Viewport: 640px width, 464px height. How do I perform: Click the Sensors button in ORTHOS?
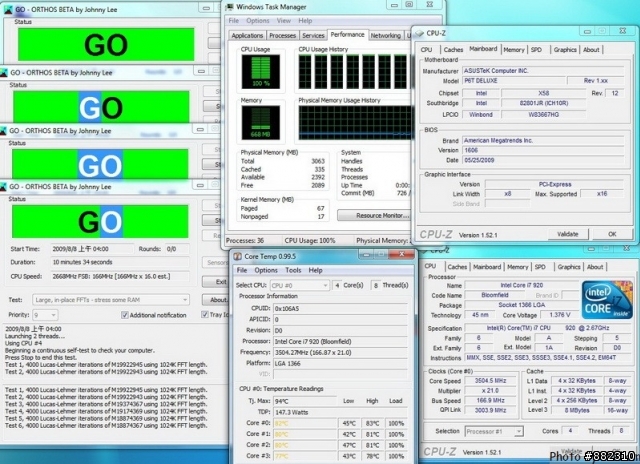coord(216,262)
